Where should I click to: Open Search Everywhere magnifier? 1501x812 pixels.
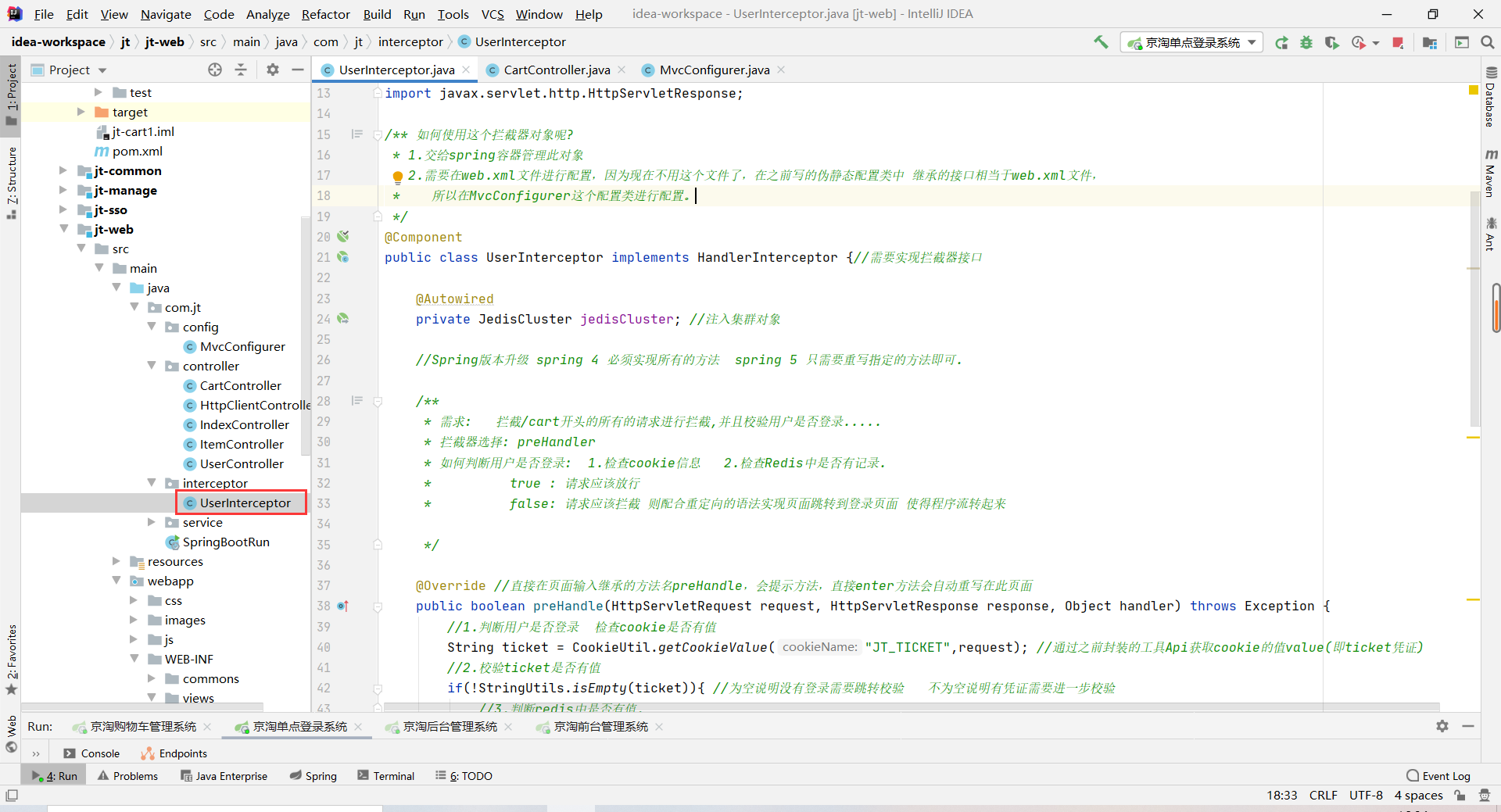click(1487, 42)
